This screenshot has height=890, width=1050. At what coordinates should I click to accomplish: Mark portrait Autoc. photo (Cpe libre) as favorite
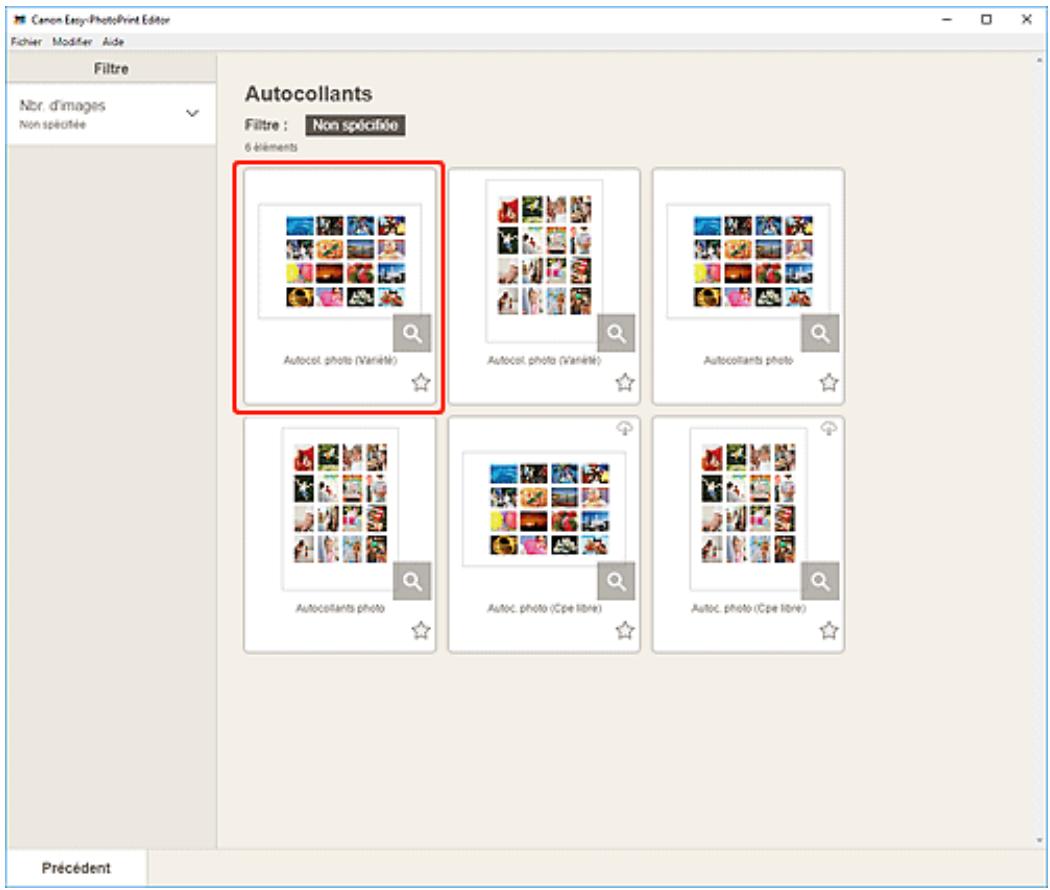(829, 630)
